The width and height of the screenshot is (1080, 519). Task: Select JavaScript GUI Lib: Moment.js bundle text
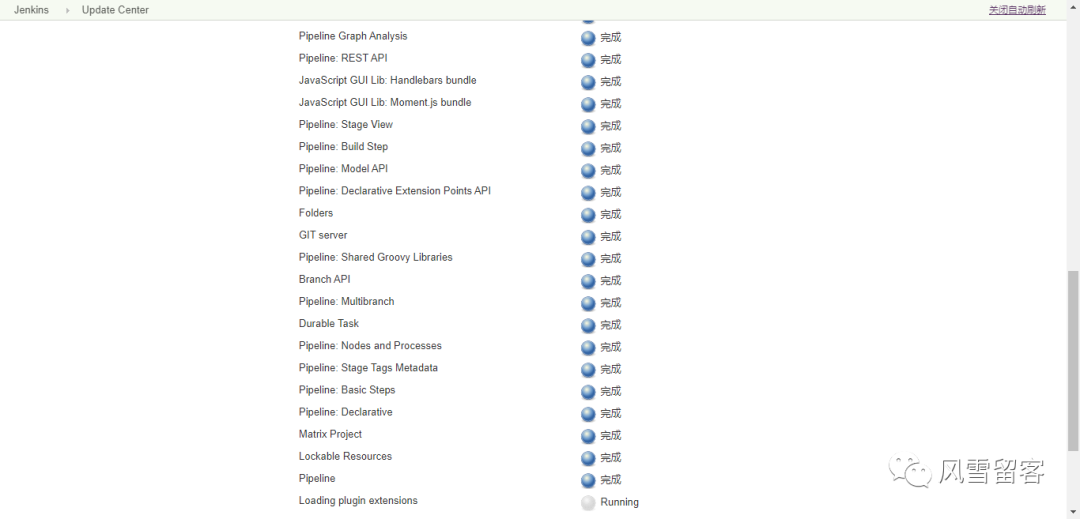point(385,102)
